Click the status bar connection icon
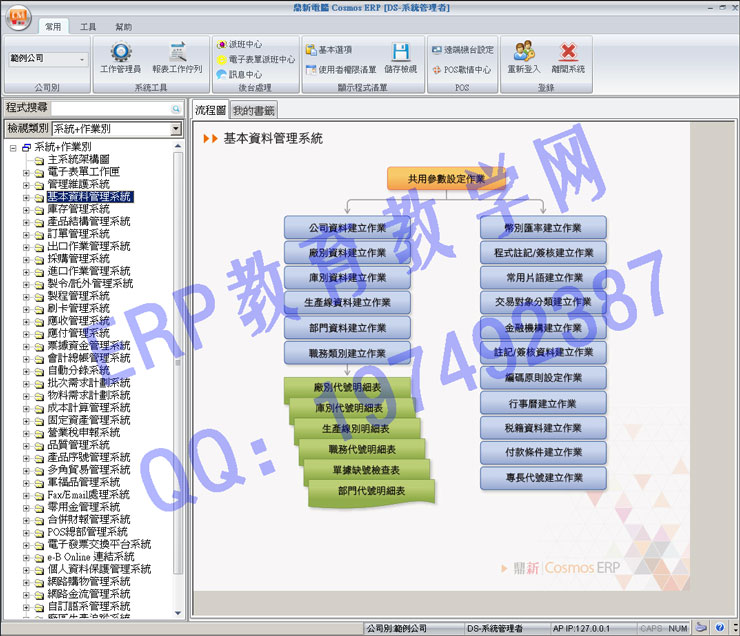Image resolution: width=740 pixels, height=636 pixels. (x=702, y=628)
